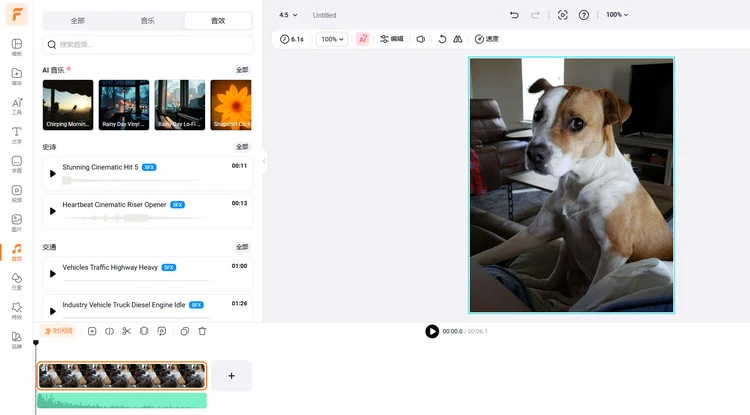
Task: Open the clip 100% scale dropdown
Action: (331, 39)
